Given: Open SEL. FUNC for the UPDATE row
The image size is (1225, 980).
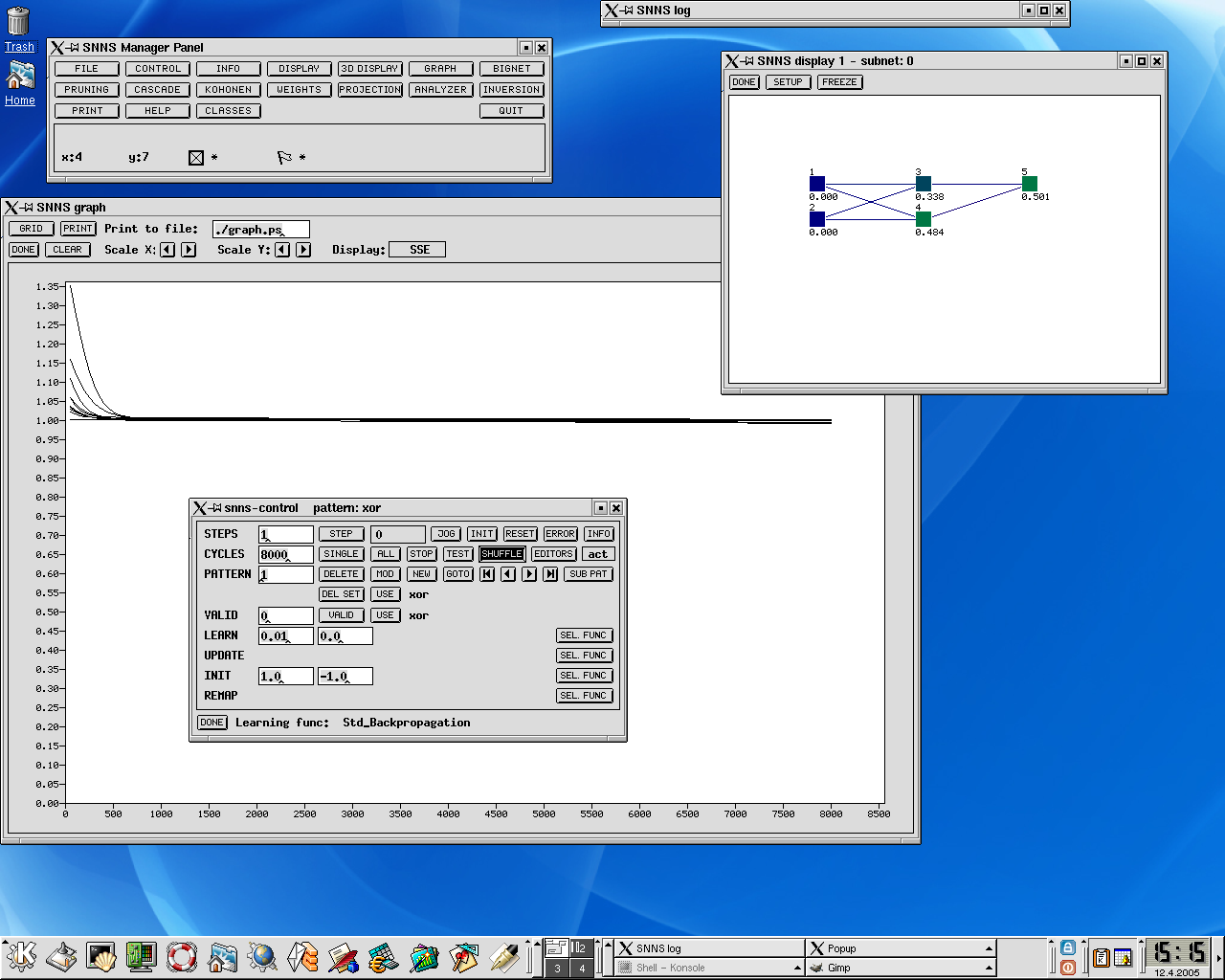Looking at the screenshot, I should tap(584, 656).
